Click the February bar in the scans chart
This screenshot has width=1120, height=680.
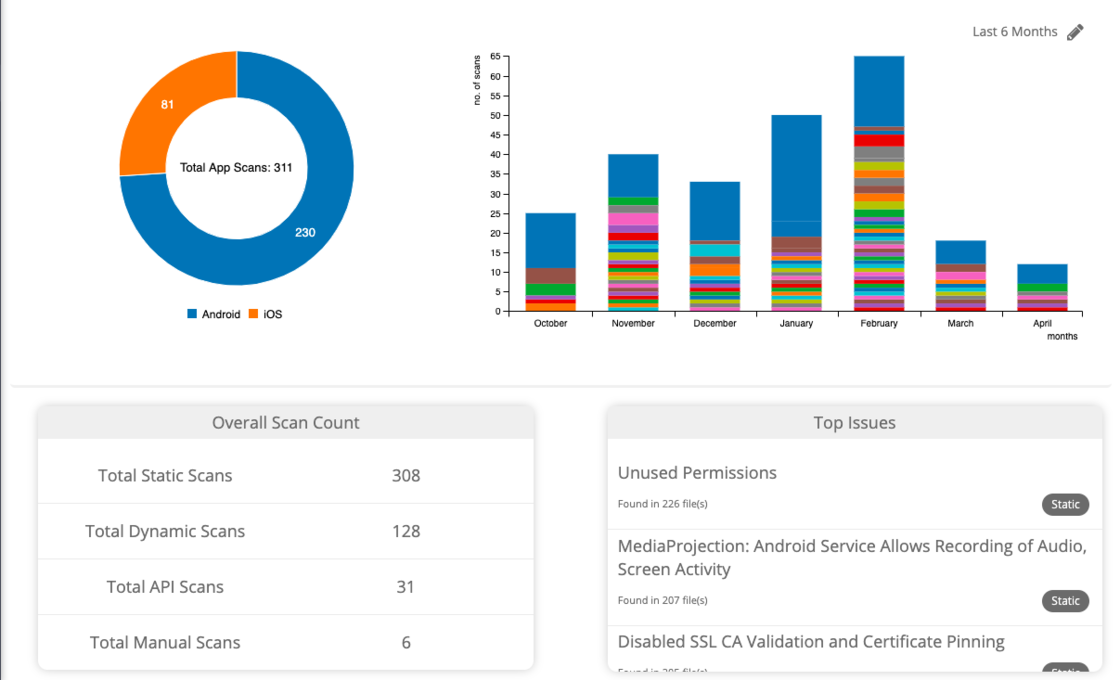coord(879,184)
